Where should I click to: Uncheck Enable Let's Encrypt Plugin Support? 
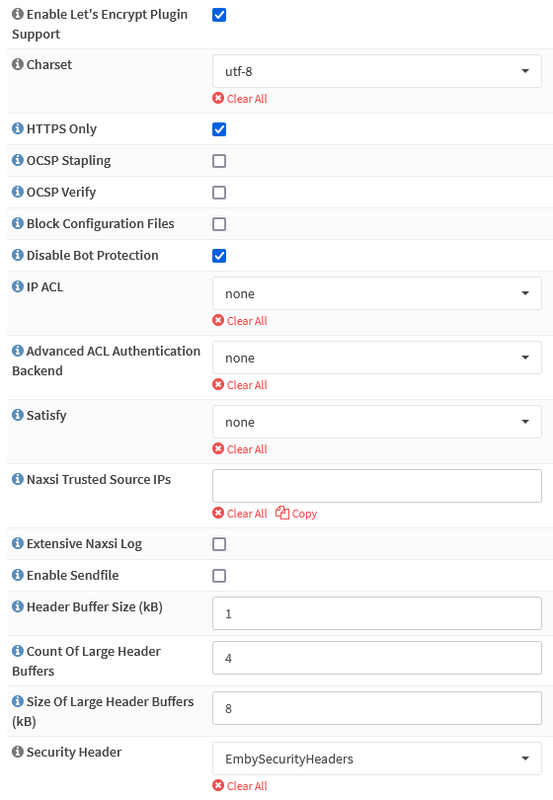(219, 15)
